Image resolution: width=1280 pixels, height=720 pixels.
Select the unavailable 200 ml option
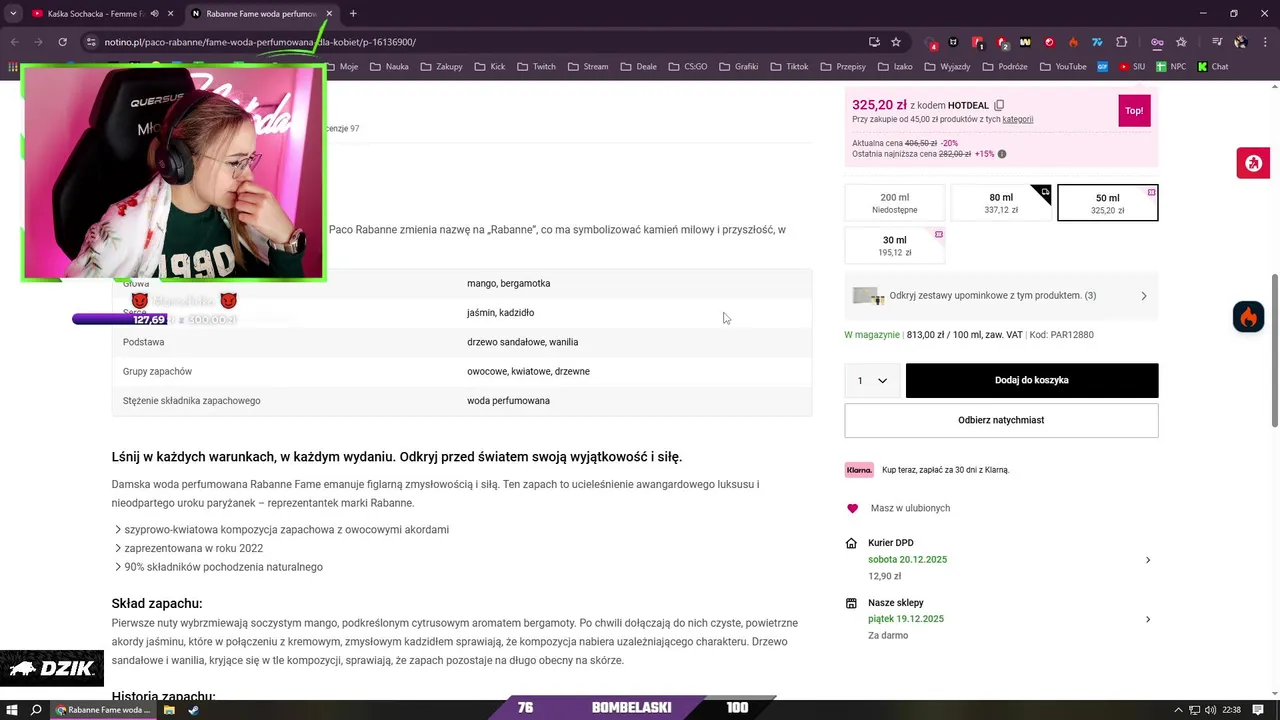(x=894, y=203)
